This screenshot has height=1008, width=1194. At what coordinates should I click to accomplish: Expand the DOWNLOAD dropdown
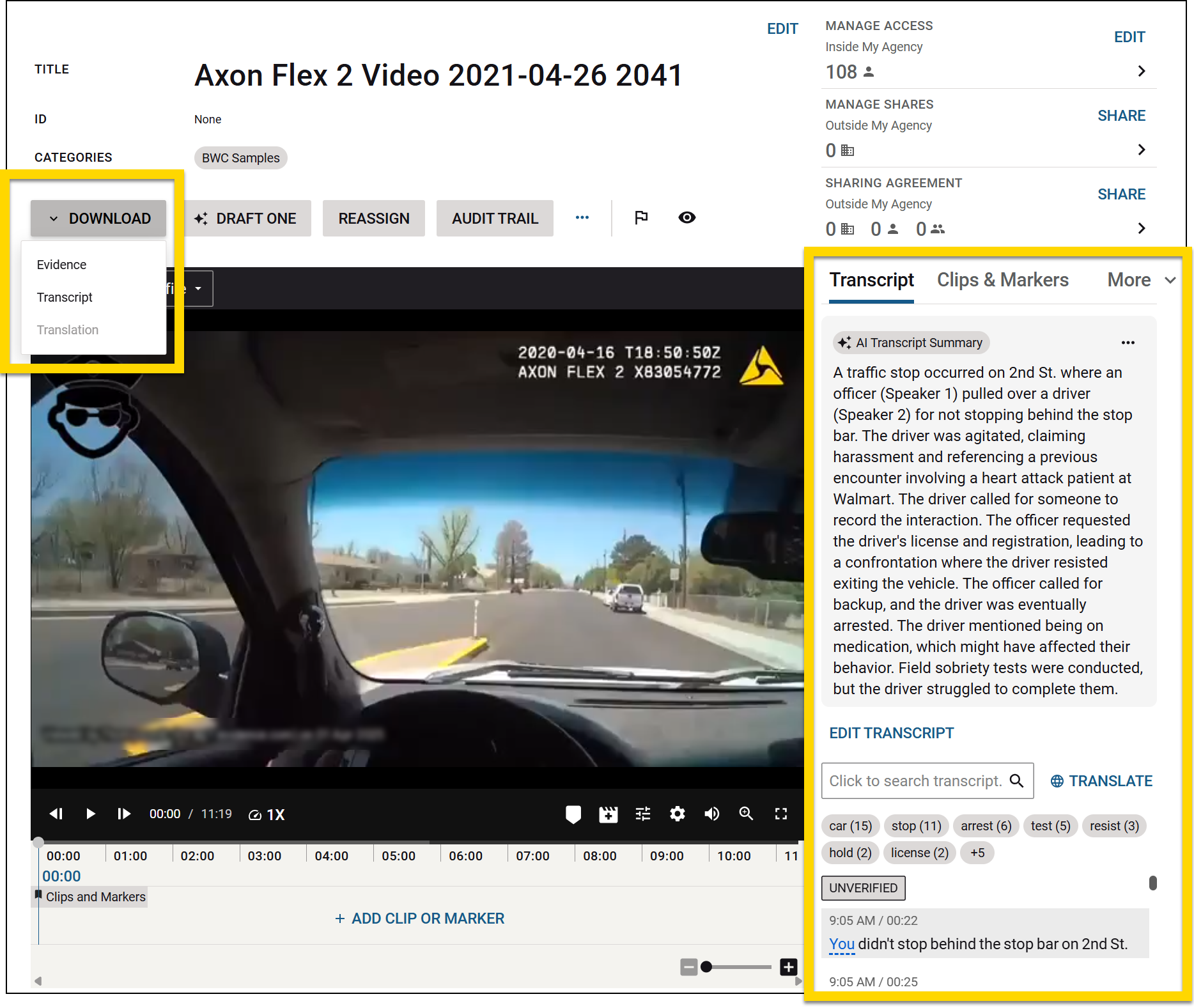99,219
